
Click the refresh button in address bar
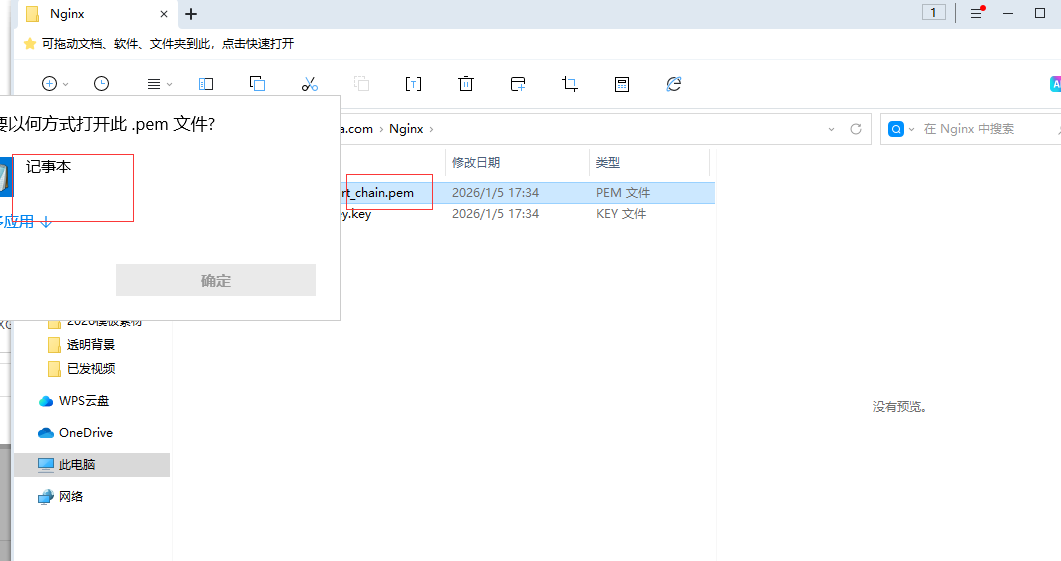[855, 129]
